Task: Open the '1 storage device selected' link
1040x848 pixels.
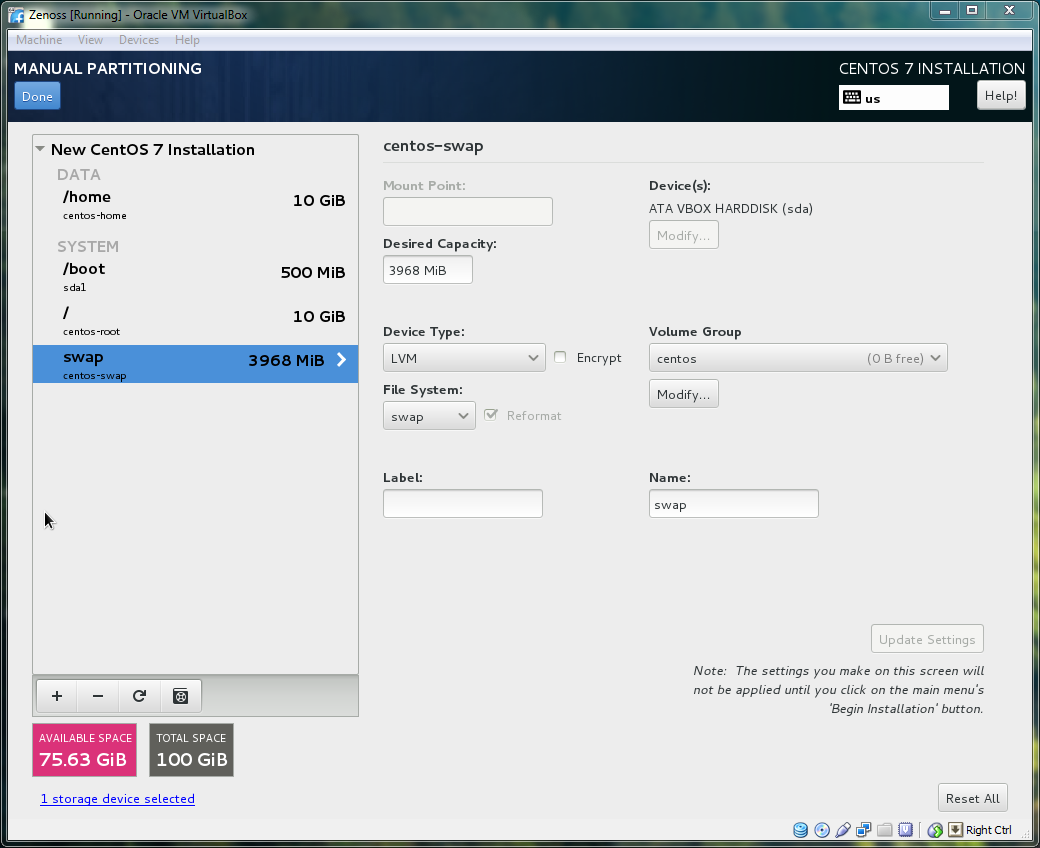Action: coord(118,799)
